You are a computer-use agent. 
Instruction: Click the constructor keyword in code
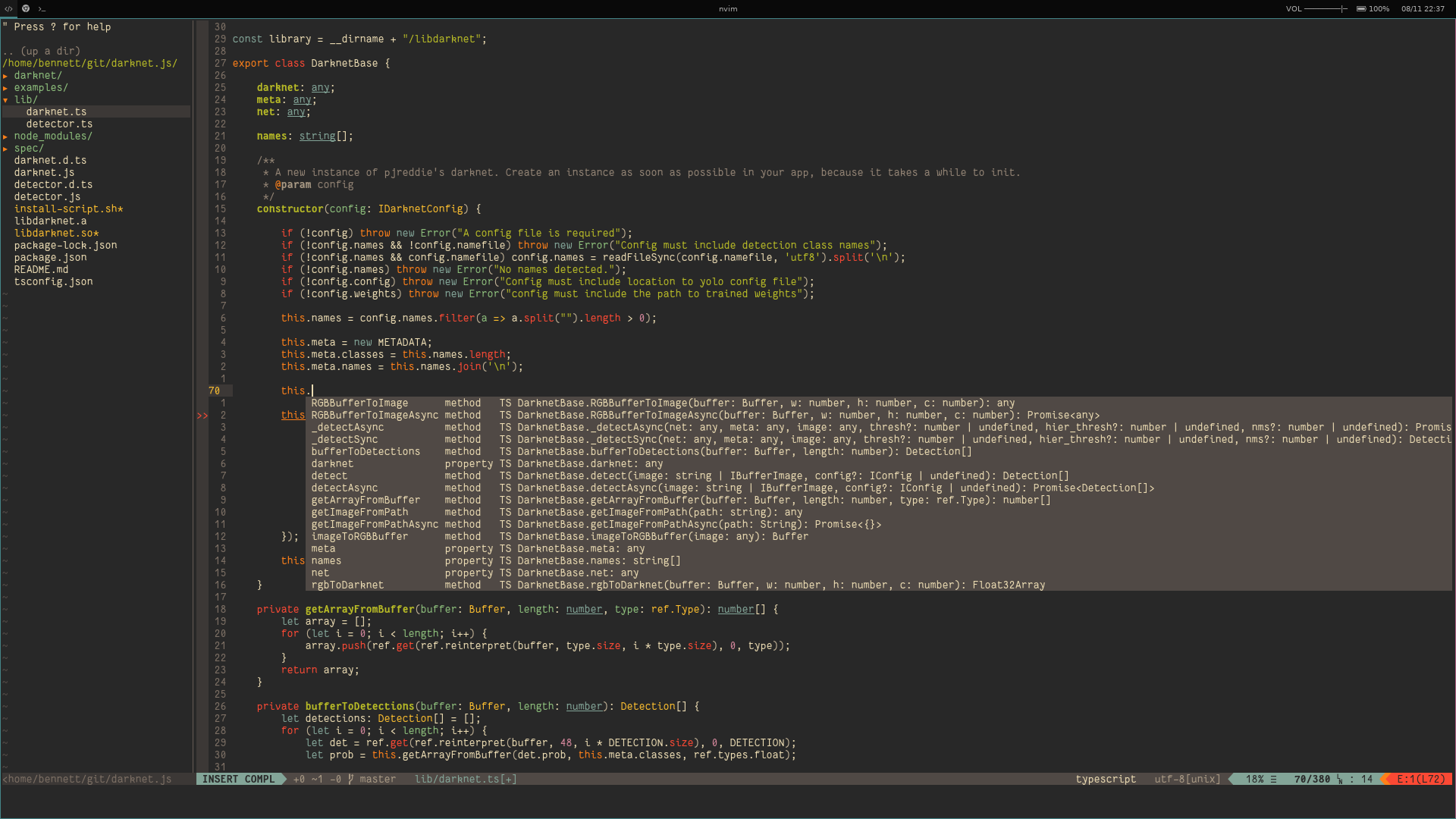290,209
